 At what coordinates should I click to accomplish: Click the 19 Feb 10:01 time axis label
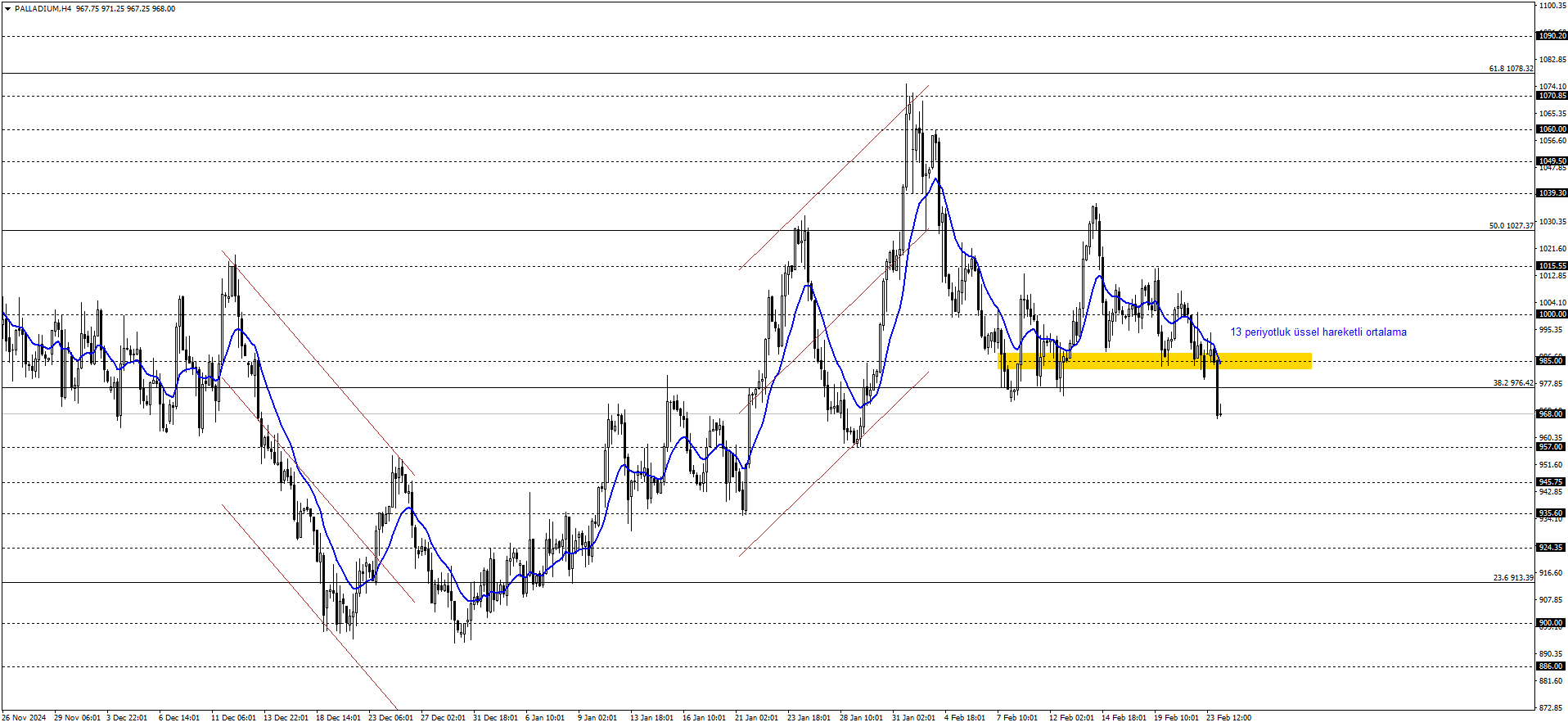coord(1176,718)
